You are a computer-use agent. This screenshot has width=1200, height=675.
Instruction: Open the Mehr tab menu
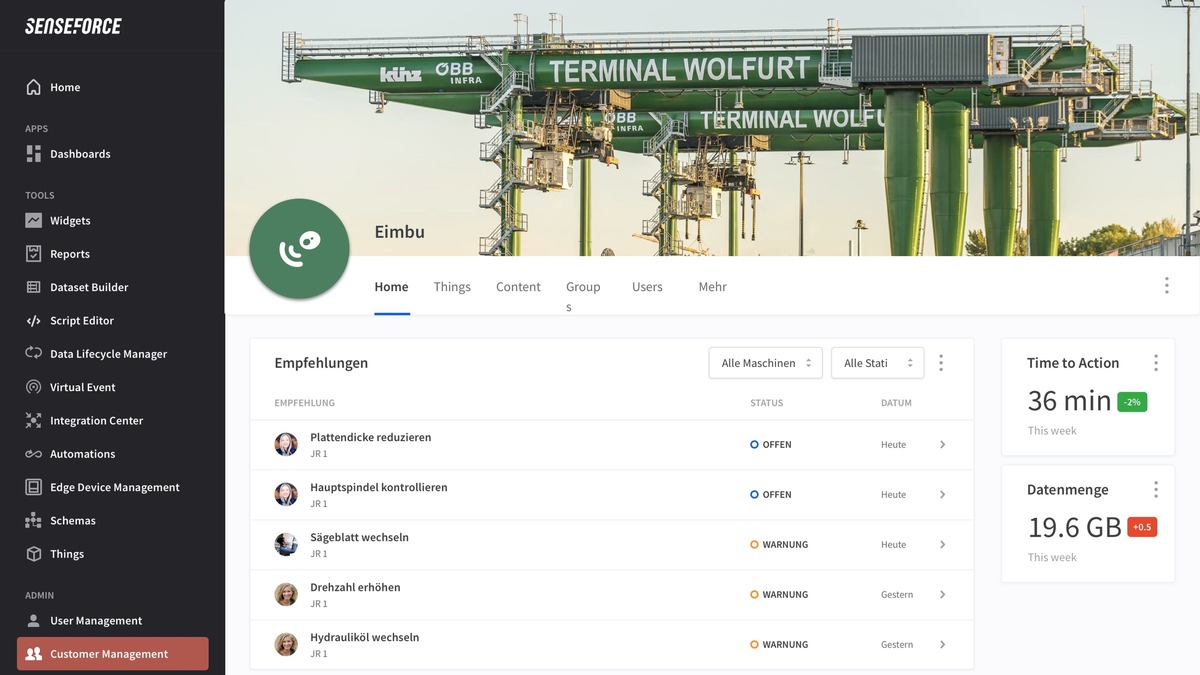point(712,287)
